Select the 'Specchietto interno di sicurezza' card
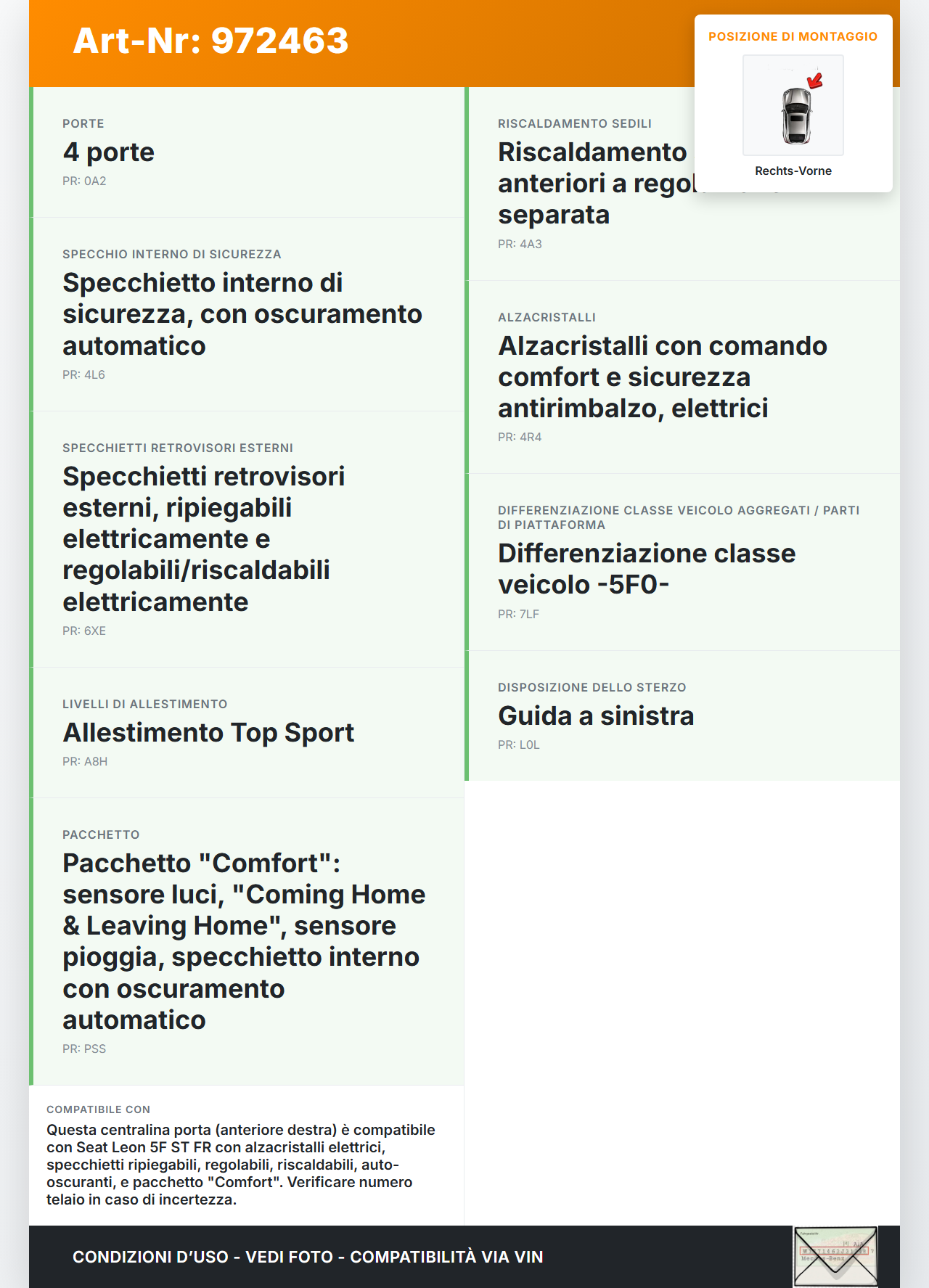 (x=247, y=314)
